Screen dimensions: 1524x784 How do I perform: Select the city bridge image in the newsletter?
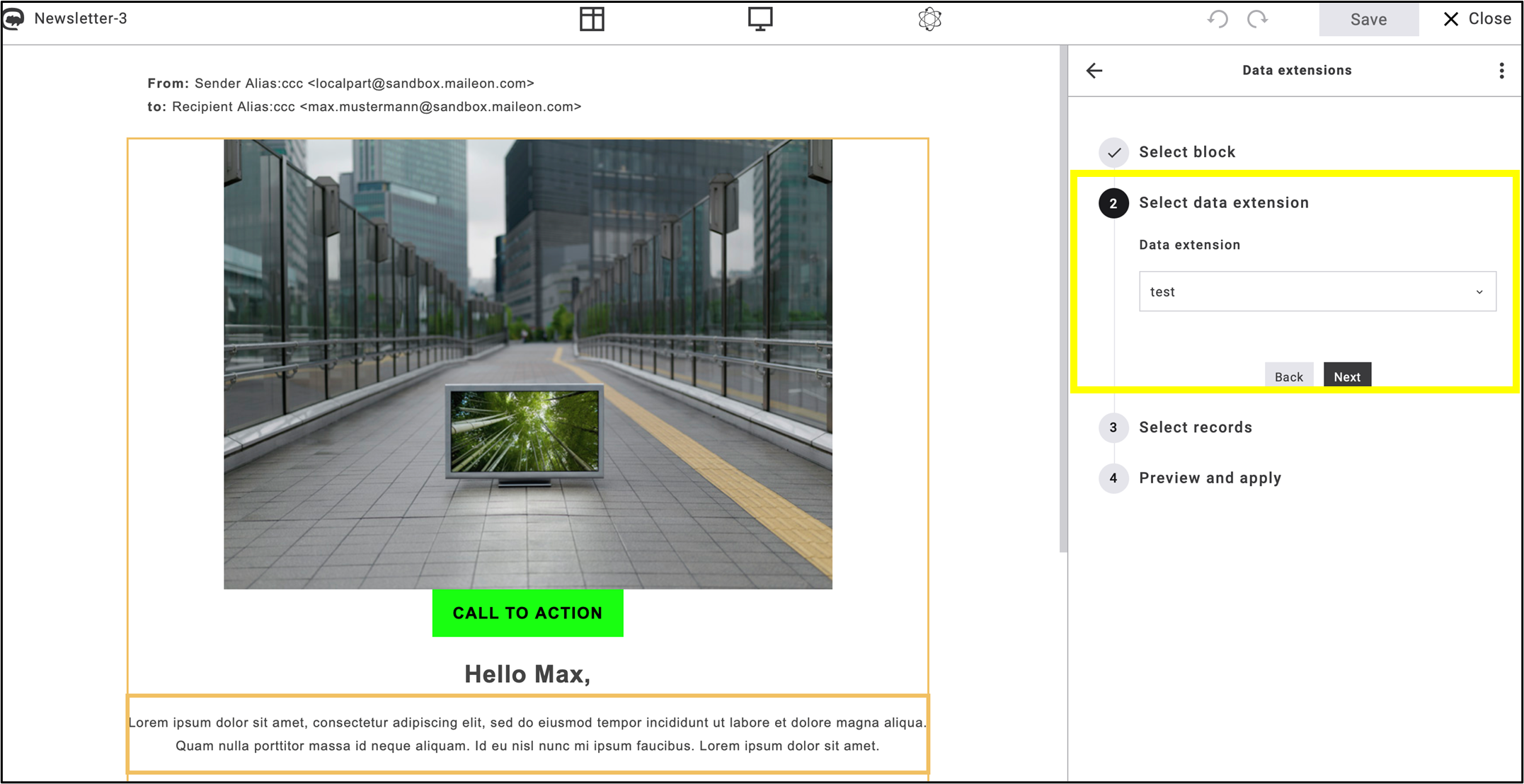[527, 364]
